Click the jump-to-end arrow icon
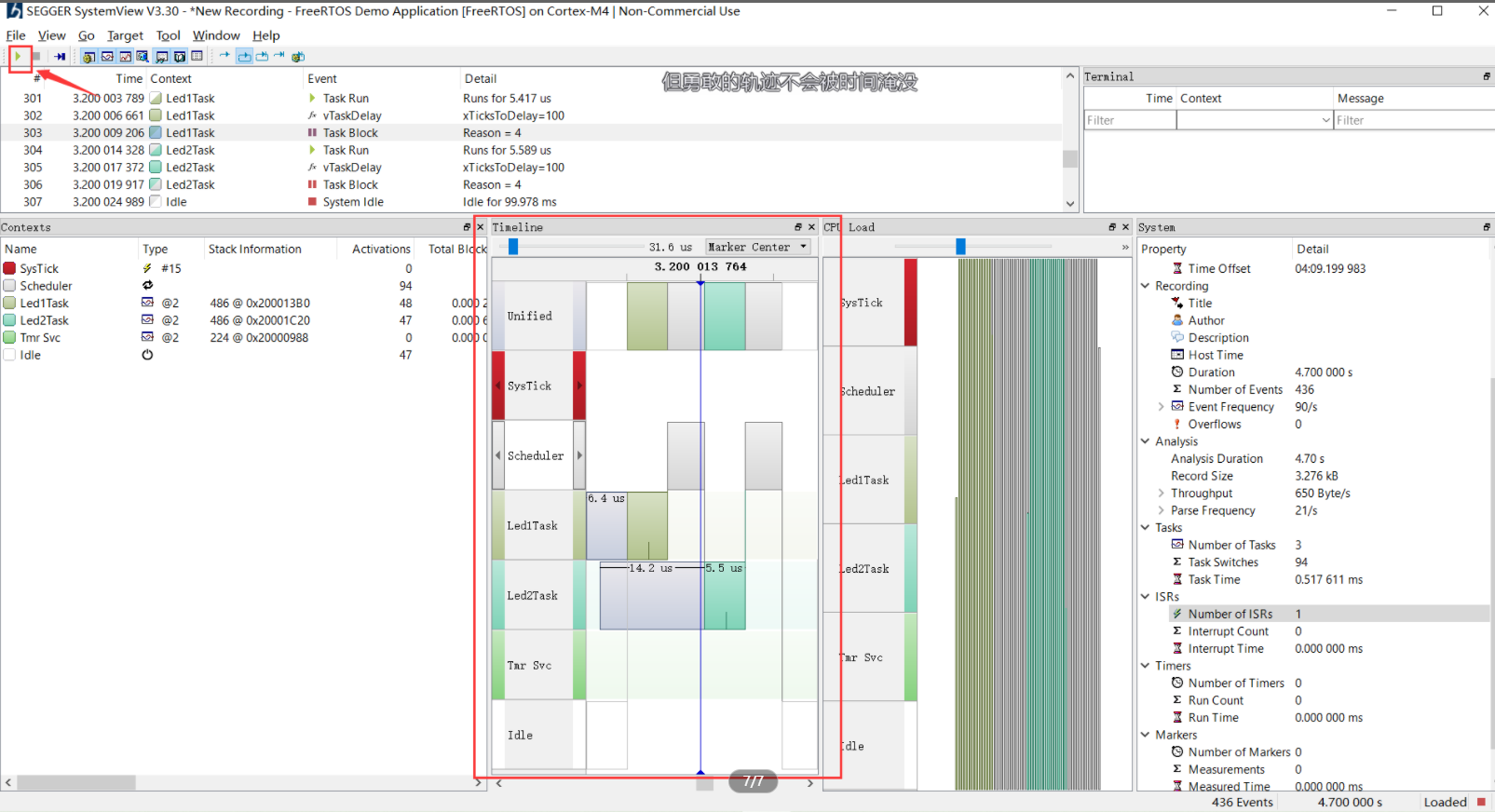1495x812 pixels. pos(279,55)
